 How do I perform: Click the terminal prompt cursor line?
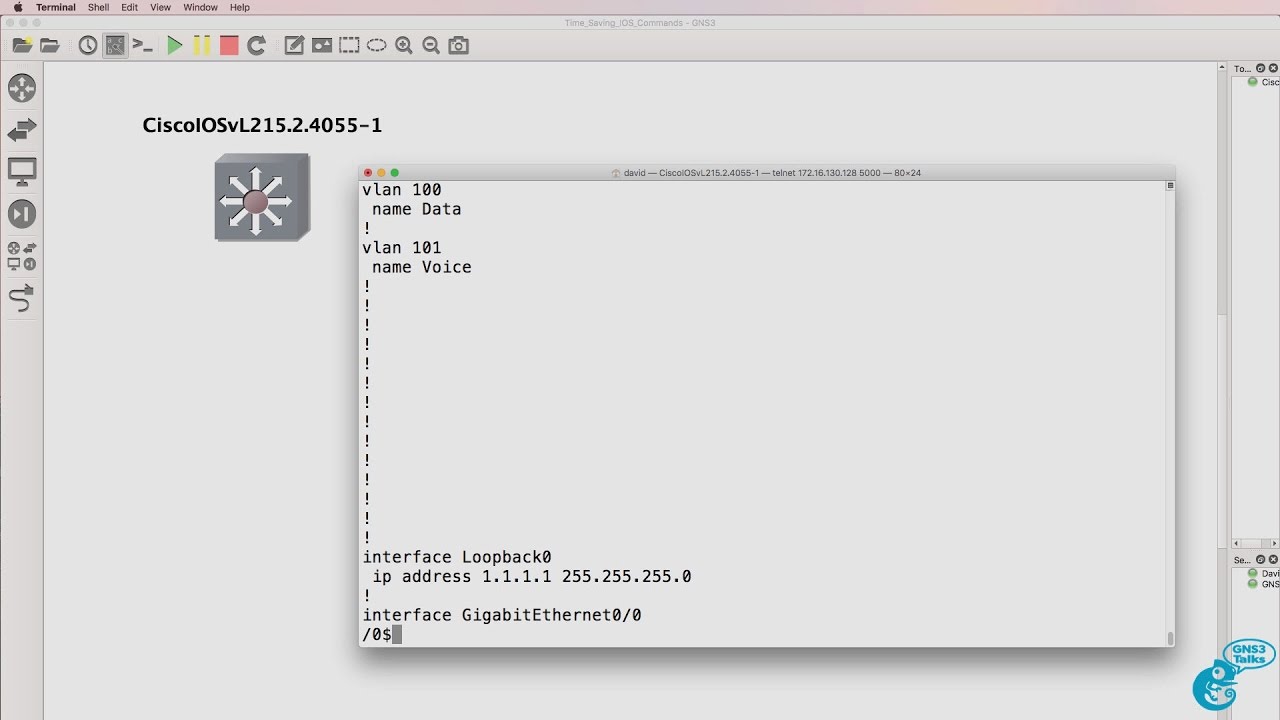click(x=382, y=635)
